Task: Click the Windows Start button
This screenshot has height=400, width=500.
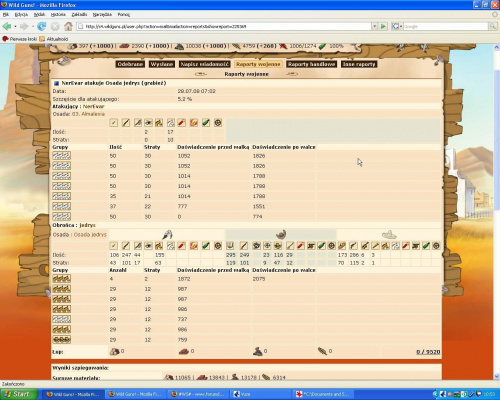Action: tap(19, 394)
